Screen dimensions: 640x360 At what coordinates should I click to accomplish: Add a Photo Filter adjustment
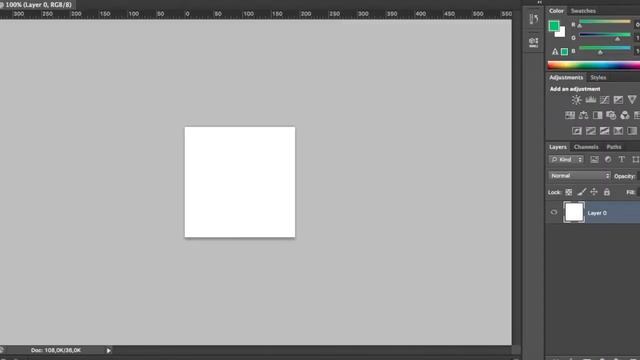(x=611, y=116)
